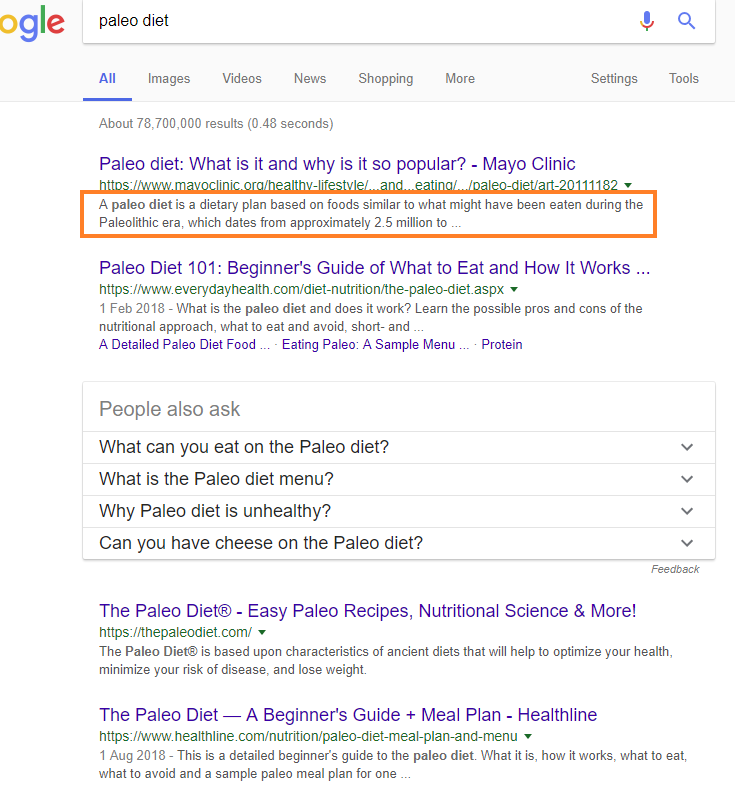This screenshot has width=735, height=796.
Task: Open the Protein sitelink
Action: (502, 345)
